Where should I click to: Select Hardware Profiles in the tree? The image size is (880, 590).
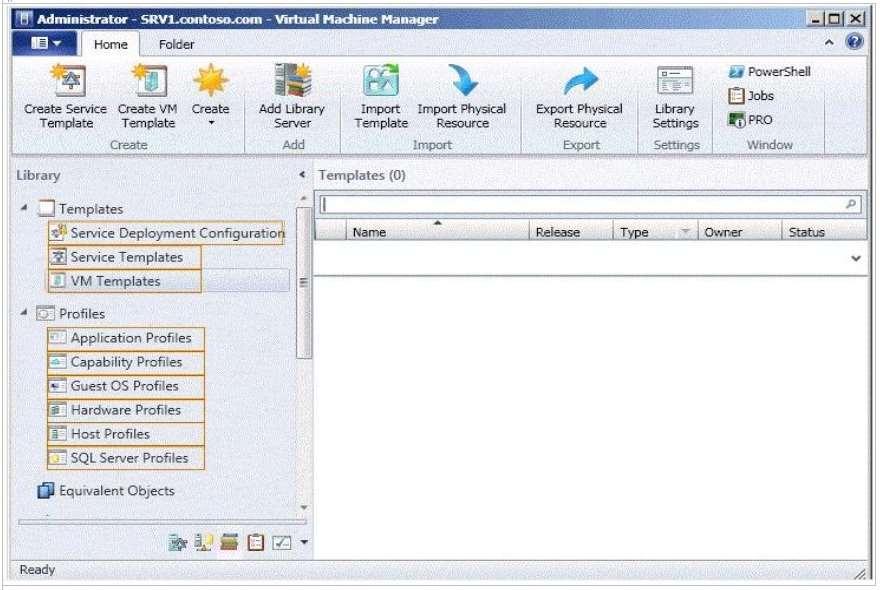click(126, 410)
